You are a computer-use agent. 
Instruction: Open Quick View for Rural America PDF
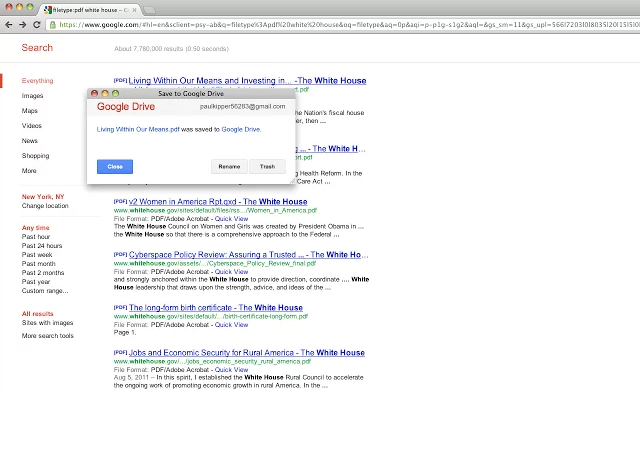click(x=231, y=369)
